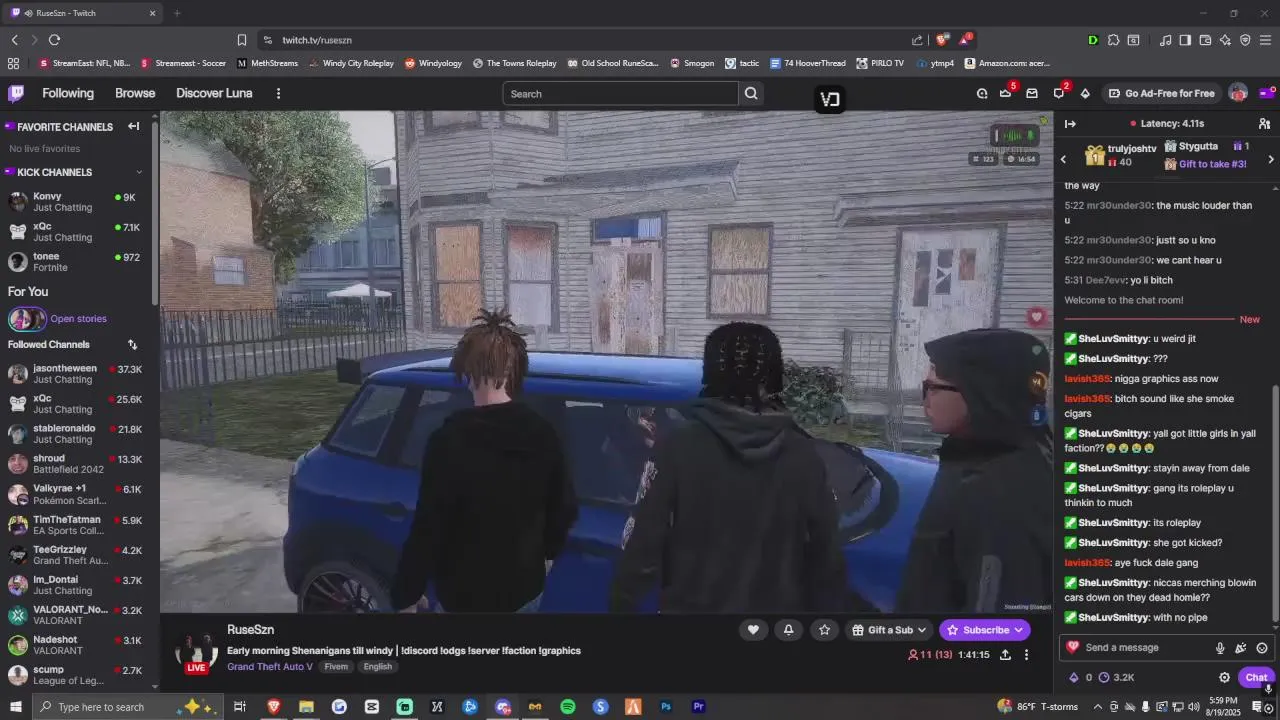
Task: Open the Konvy Kick channel
Action: click(x=77, y=202)
